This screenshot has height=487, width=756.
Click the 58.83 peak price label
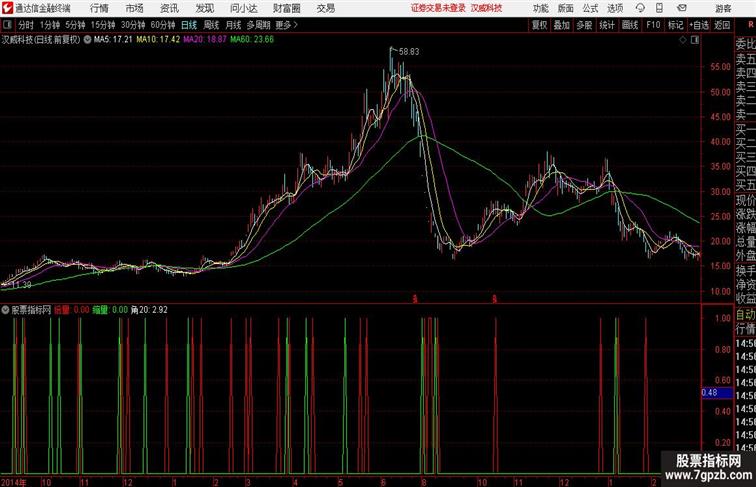(409, 52)
